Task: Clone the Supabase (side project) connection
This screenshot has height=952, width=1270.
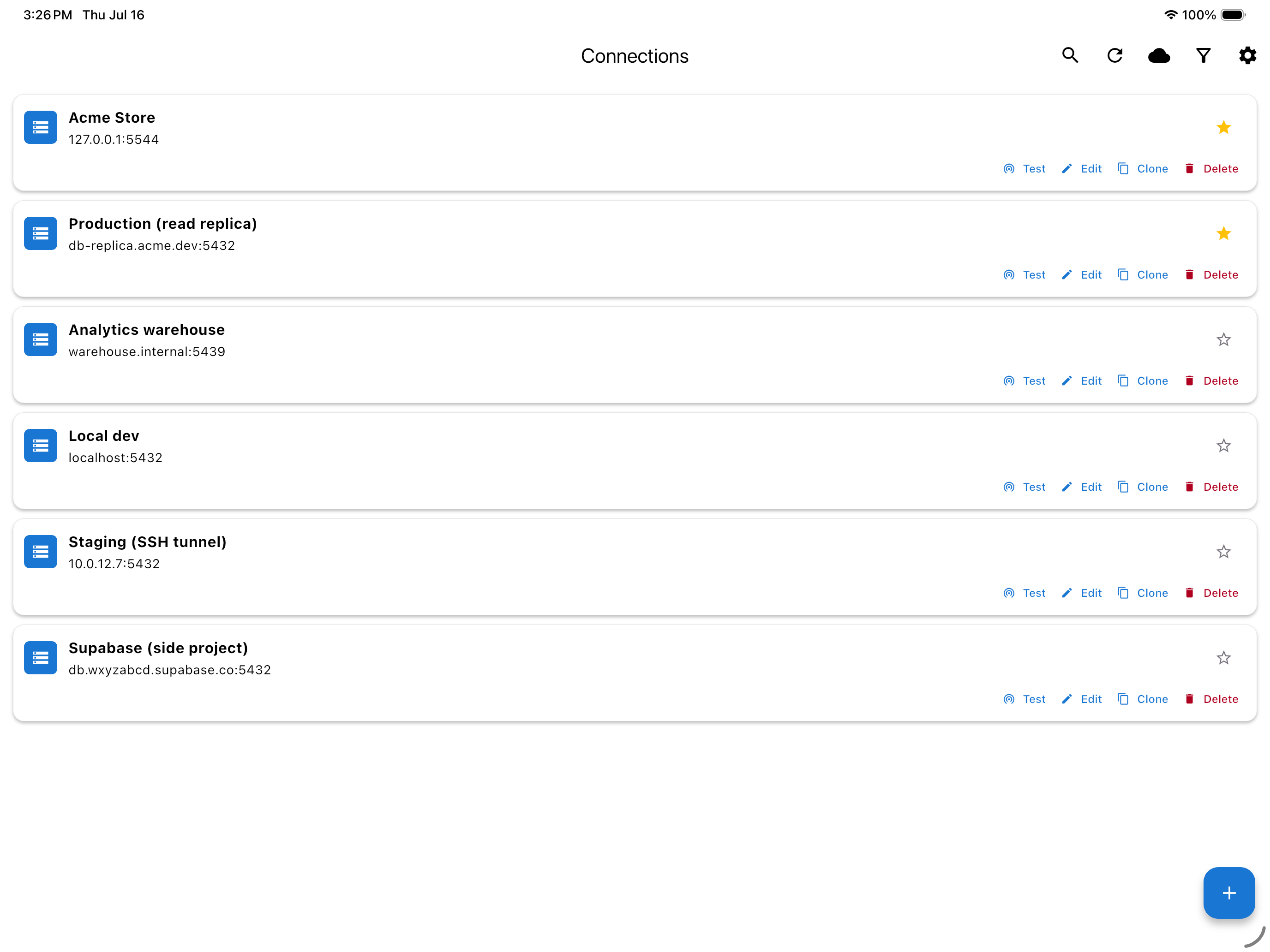Action: tap(1143, 700)
